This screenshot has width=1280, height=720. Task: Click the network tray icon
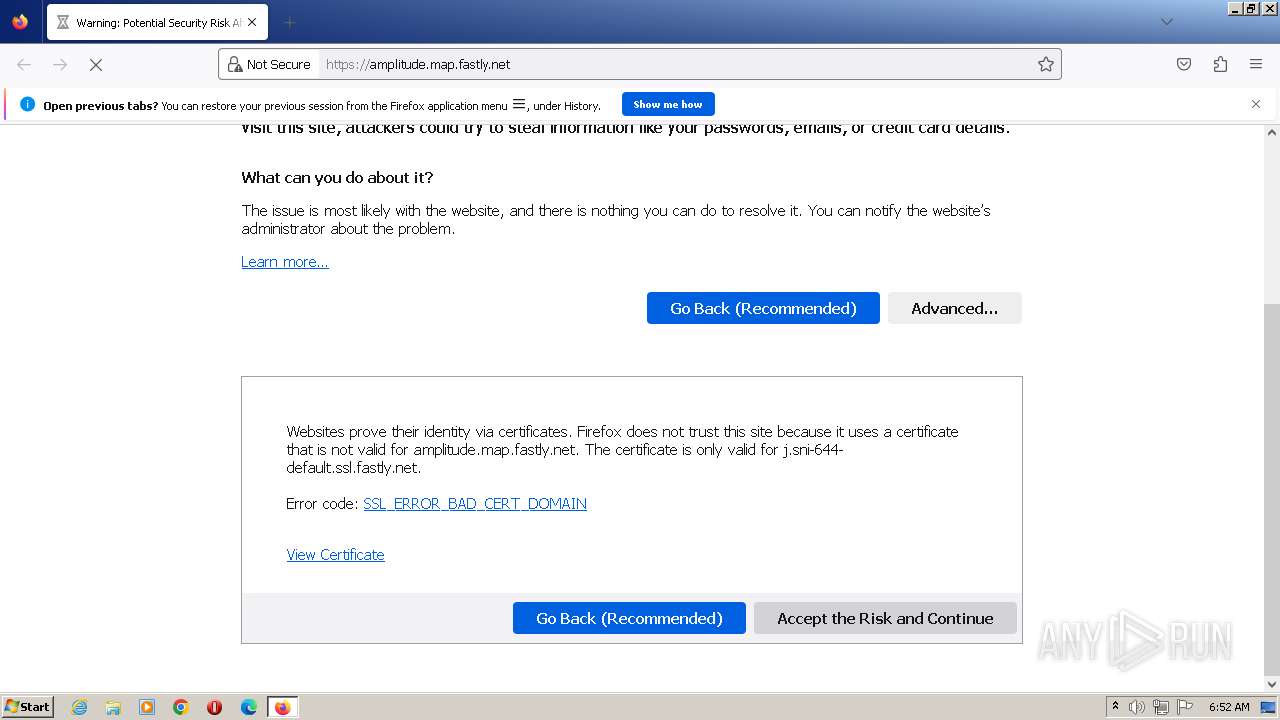click(1161, 707)
